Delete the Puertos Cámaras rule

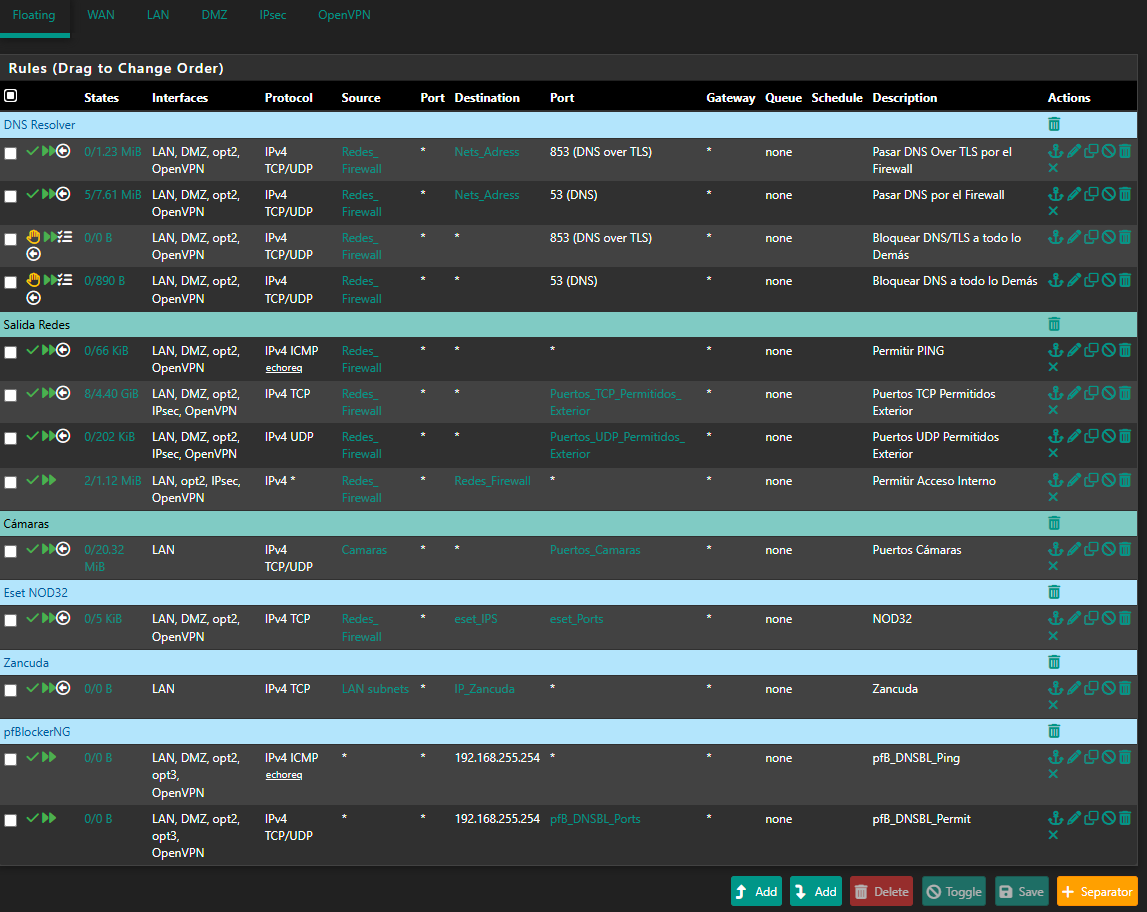(x=1125, y=549)
